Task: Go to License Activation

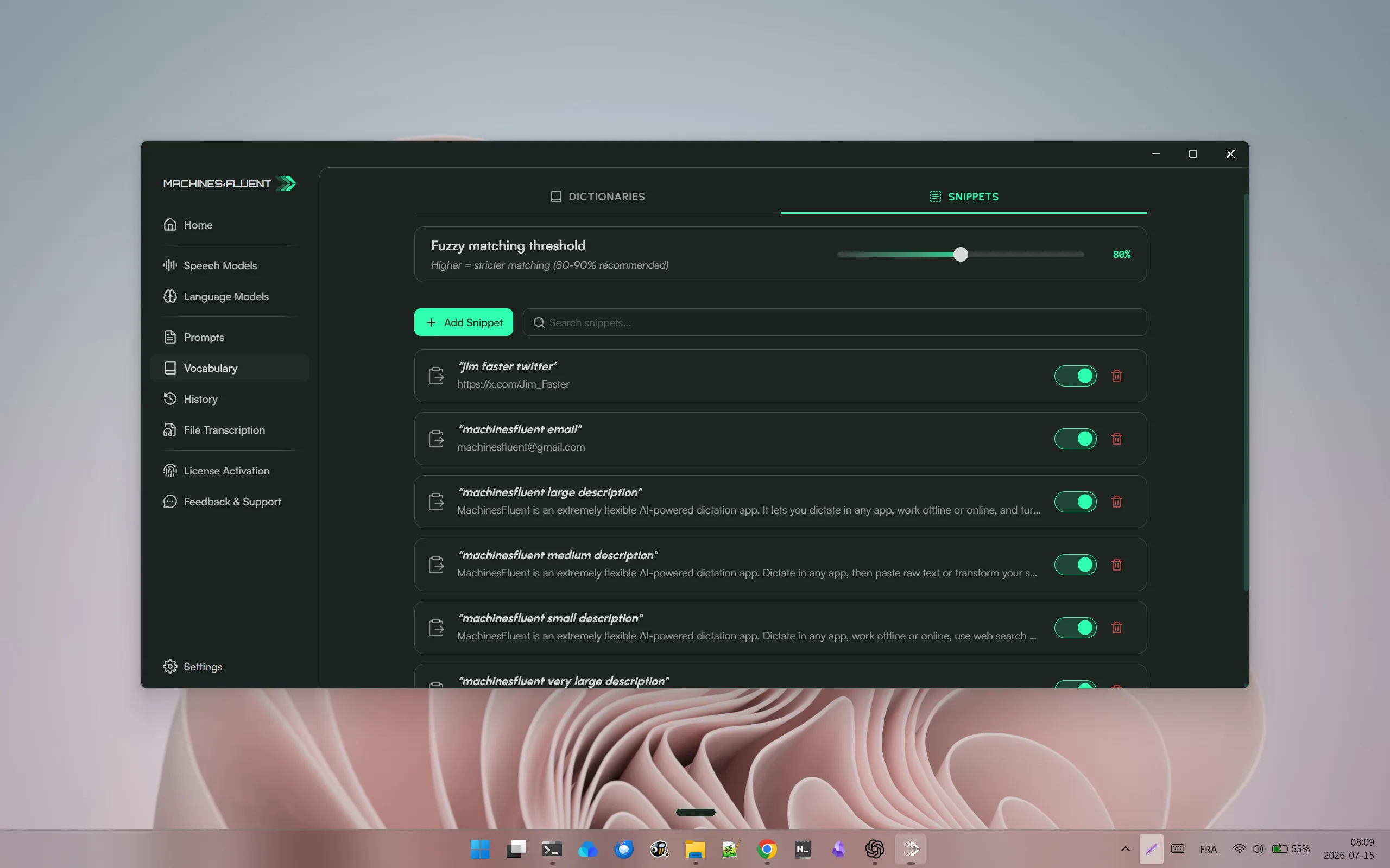Action: 230,471
